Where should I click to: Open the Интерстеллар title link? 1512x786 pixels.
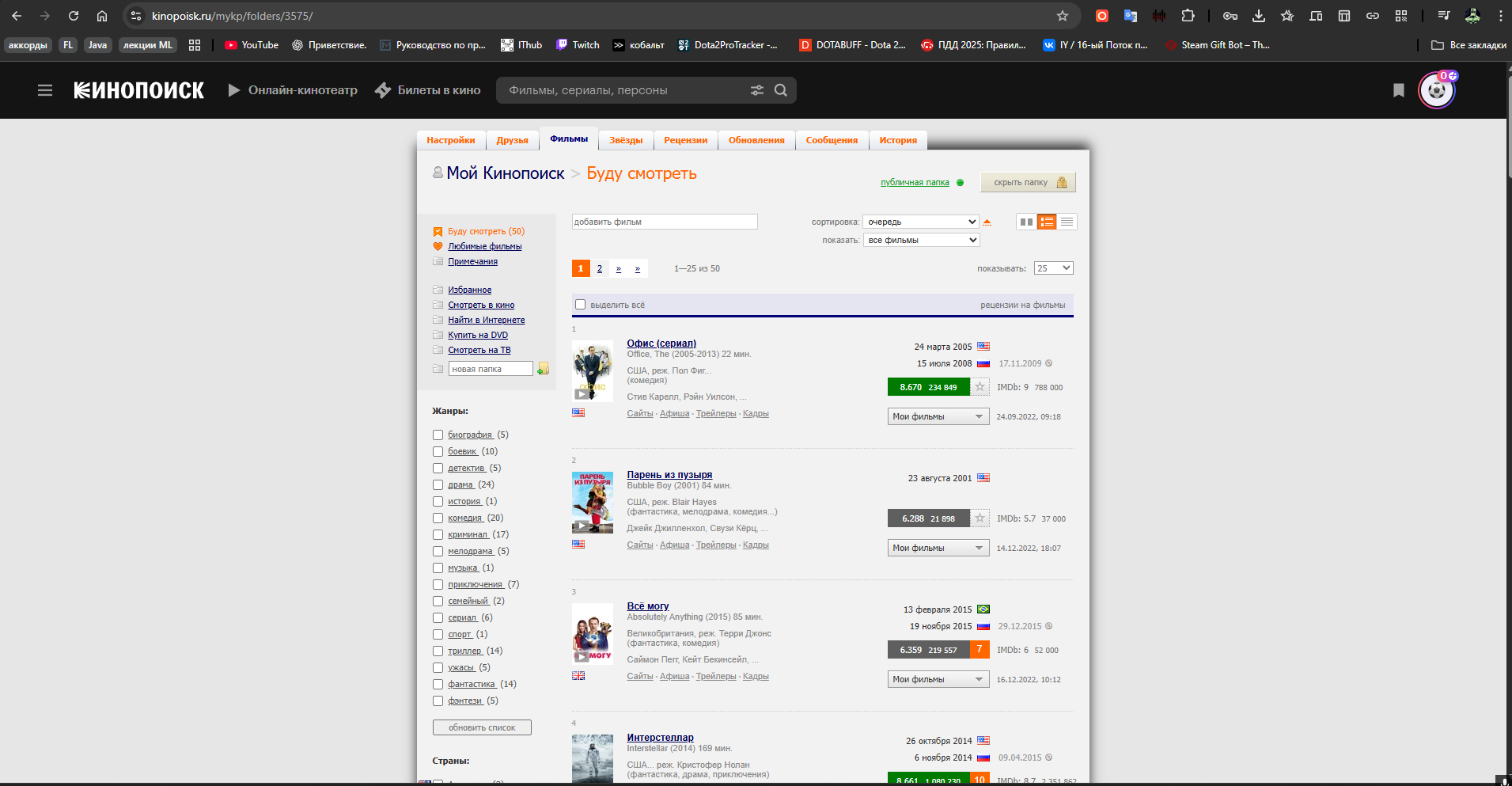pos(660,737)
